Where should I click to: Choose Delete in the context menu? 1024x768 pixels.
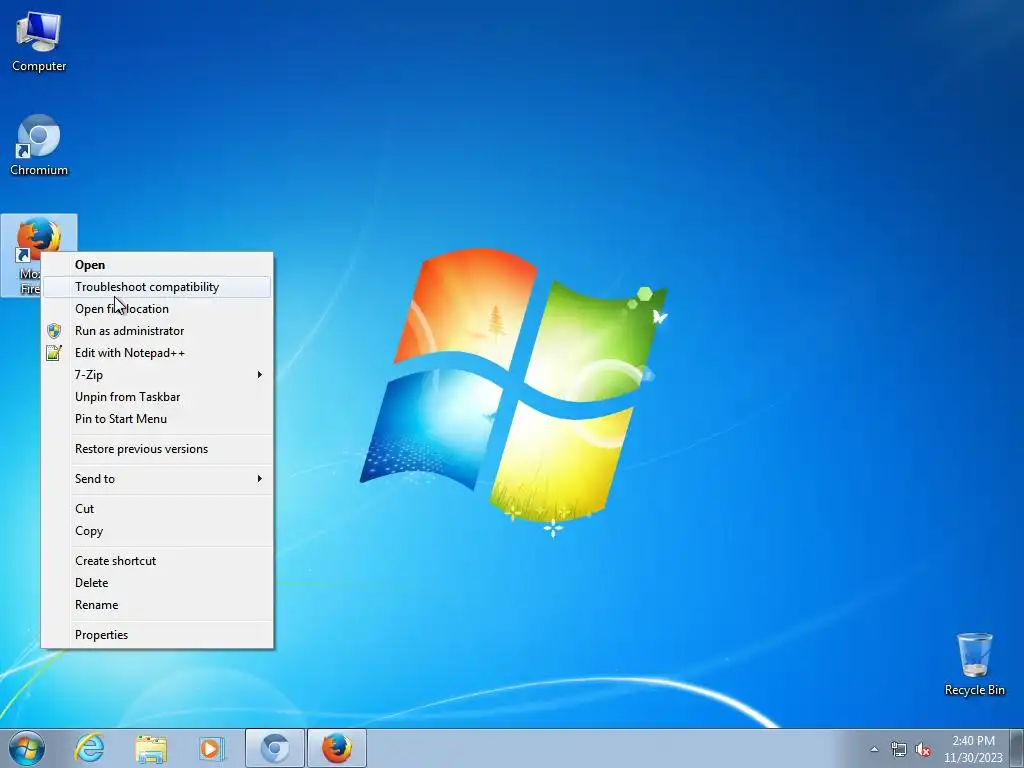[157, 583]
